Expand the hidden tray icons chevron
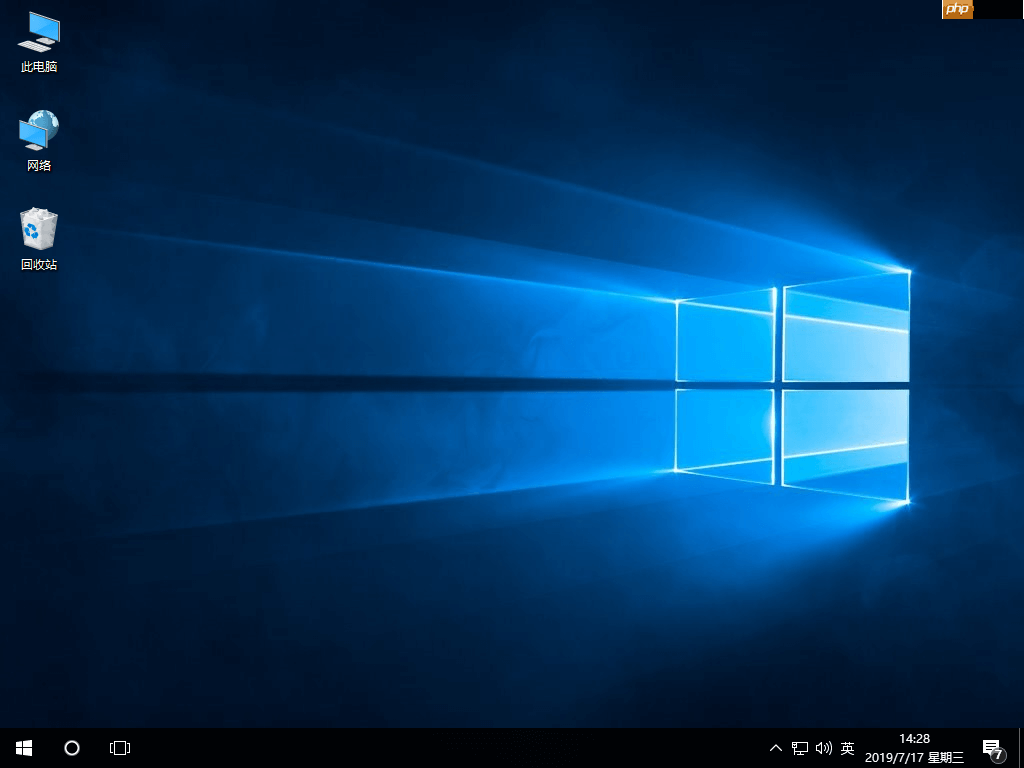The image size is (1024, 768). (775, 748)
